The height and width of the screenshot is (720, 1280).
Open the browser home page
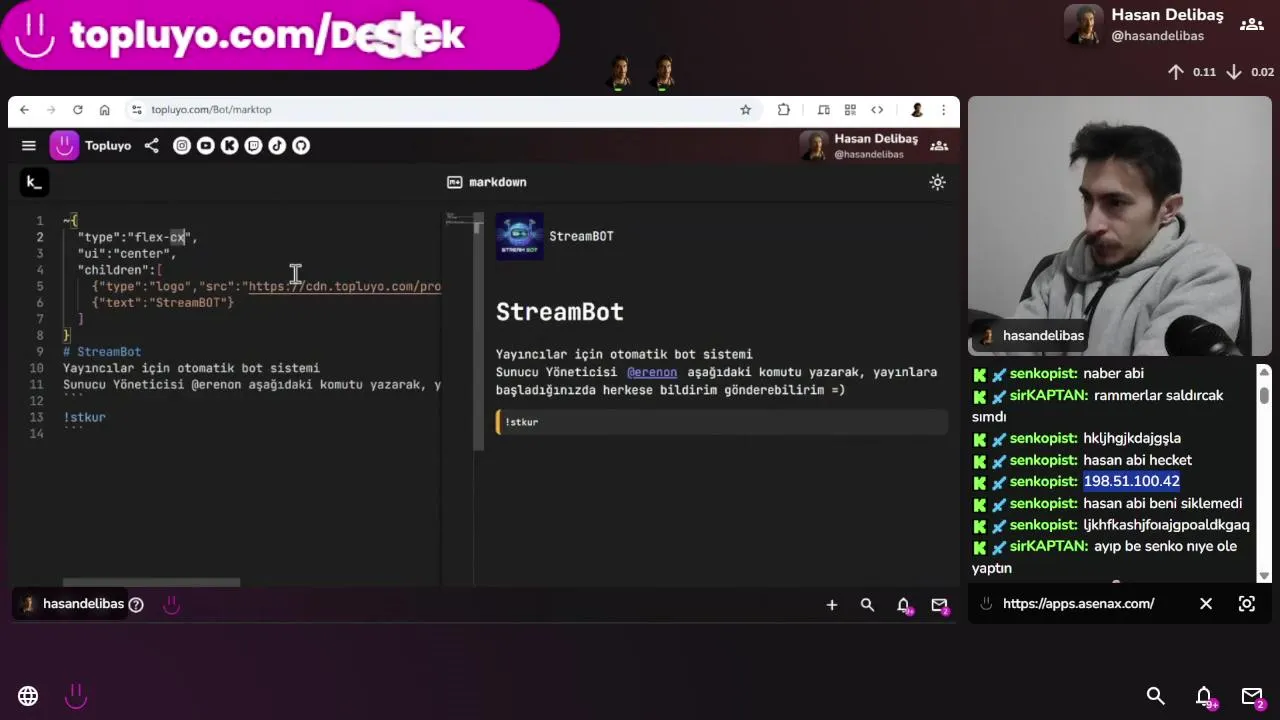coord(104,110)
